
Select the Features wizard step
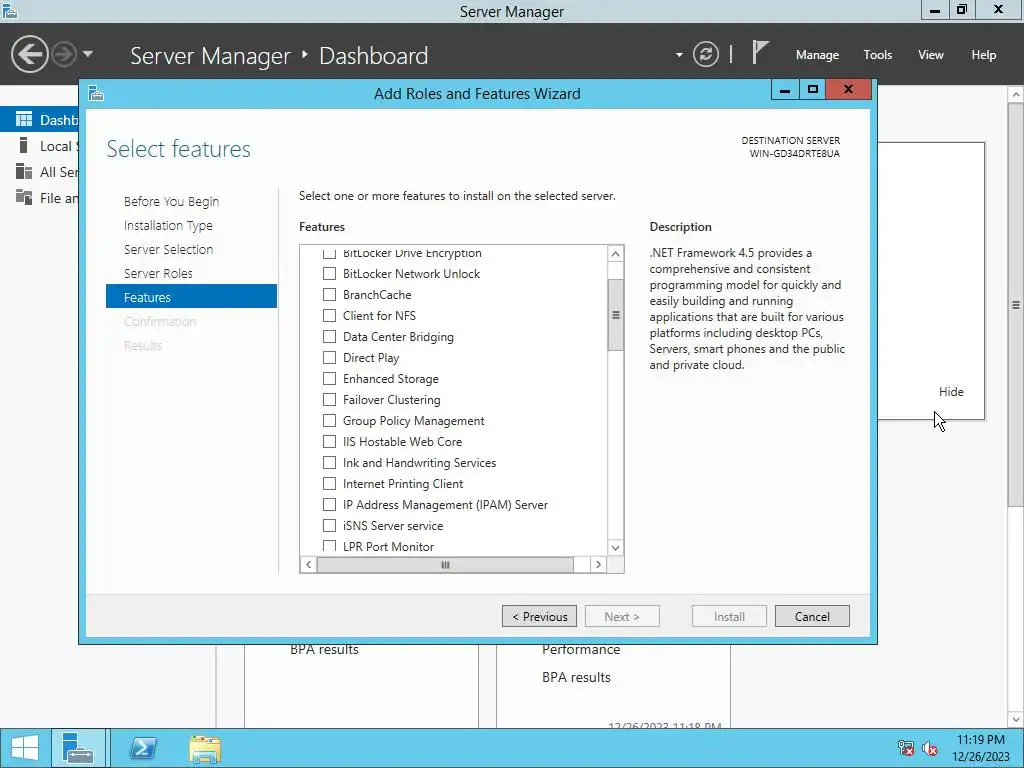pyautogui.click(x=191, y=297)
